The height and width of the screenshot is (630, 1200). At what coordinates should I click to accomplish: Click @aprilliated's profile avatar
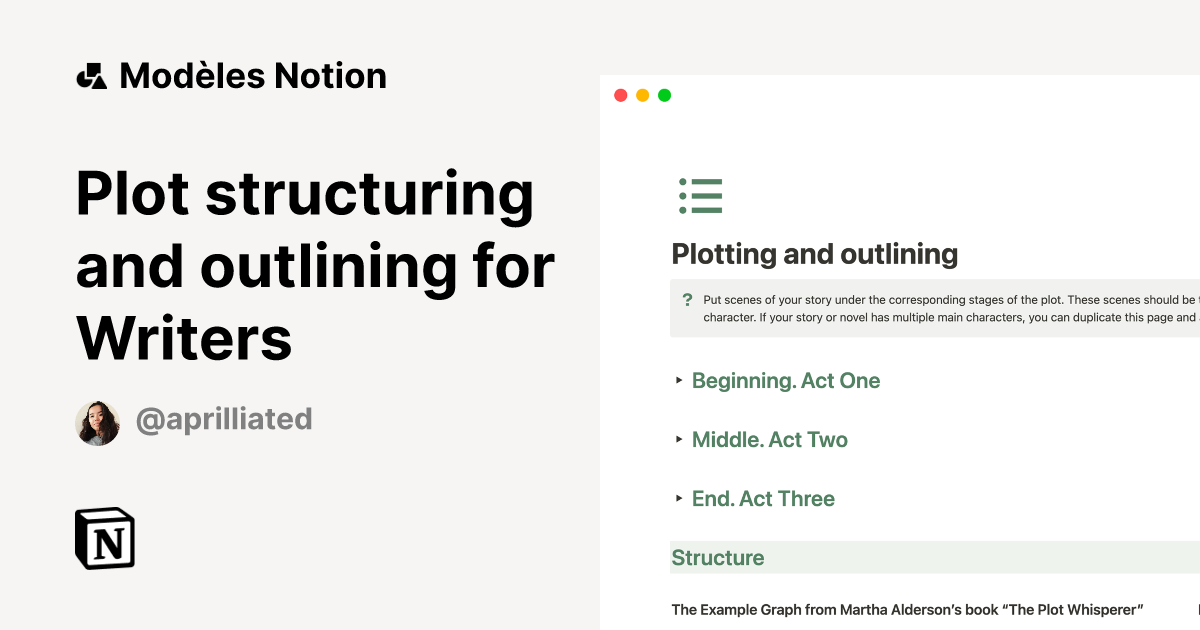click(x=97, y=421)
